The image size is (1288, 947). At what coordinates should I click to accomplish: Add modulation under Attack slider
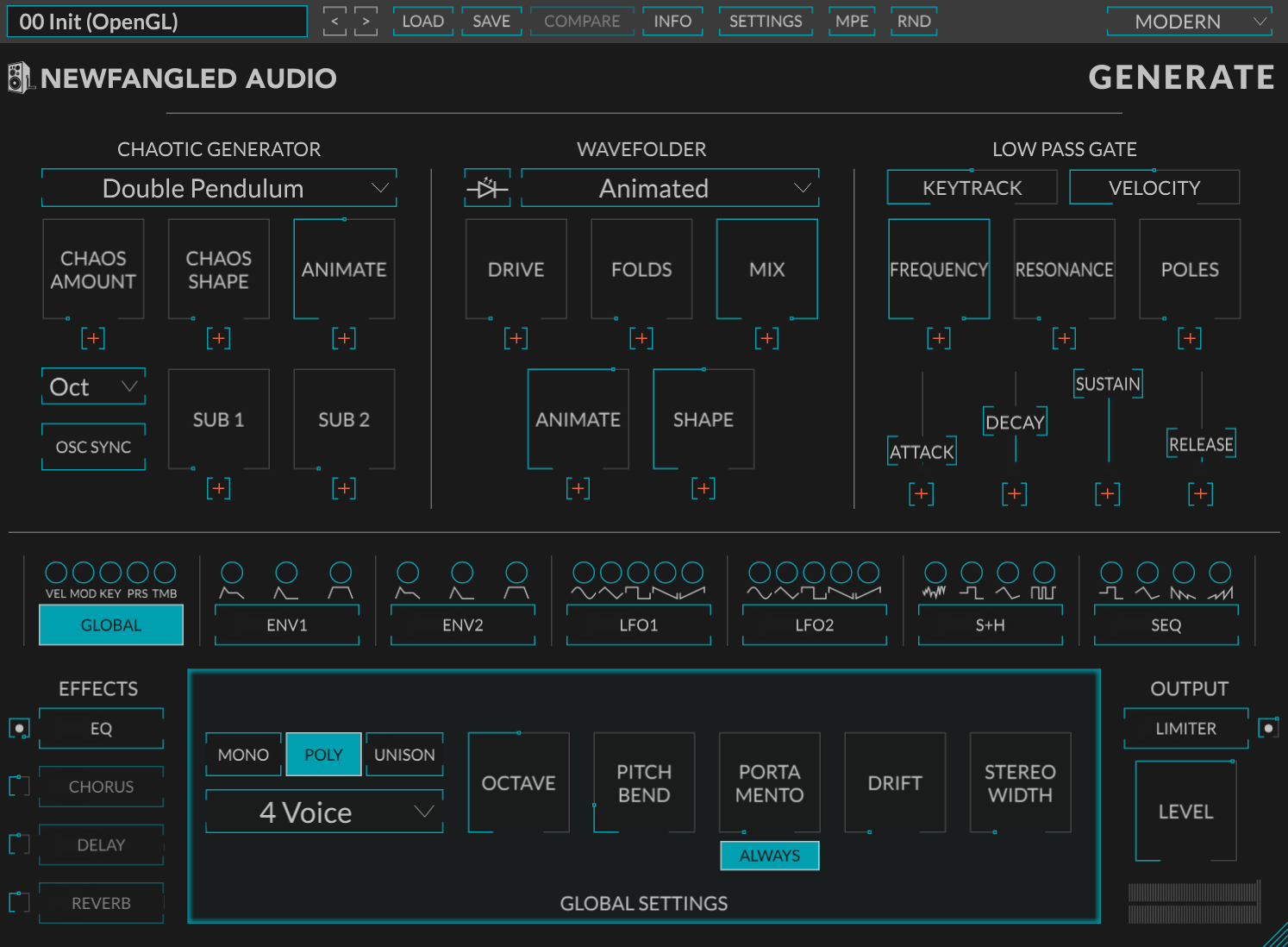(922, 493)
